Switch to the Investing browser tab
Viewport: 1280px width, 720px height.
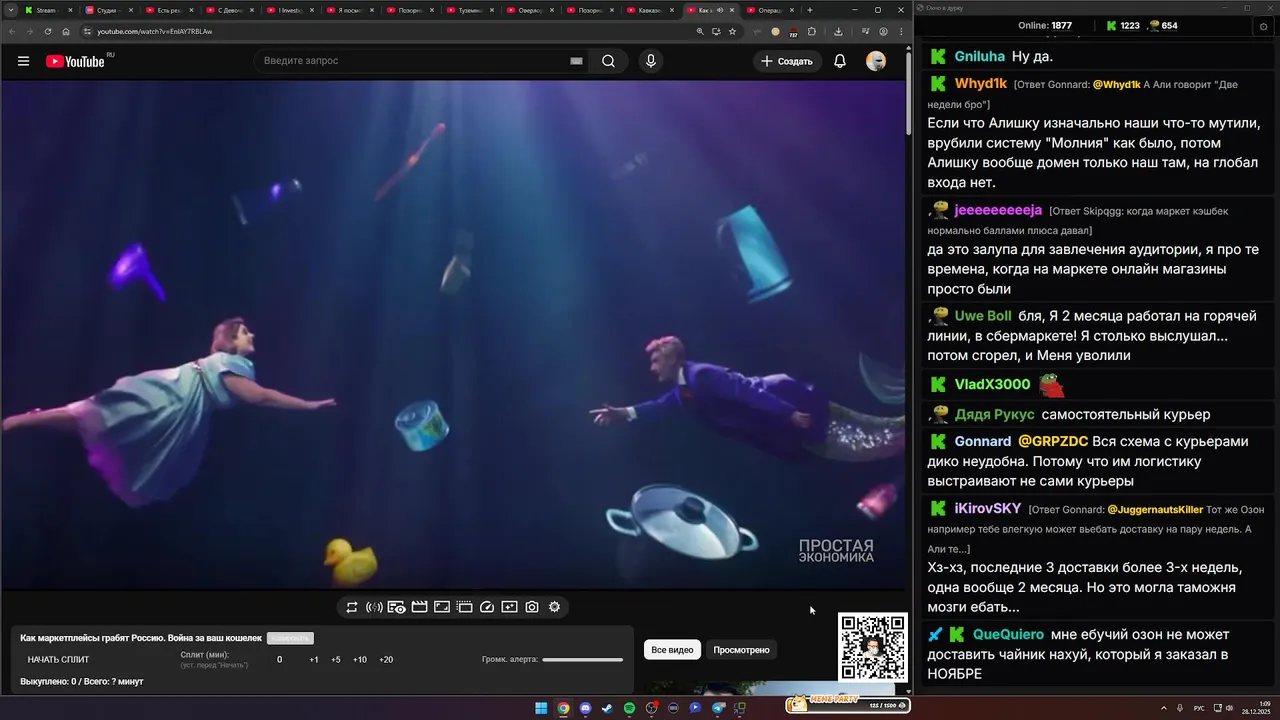290,10
